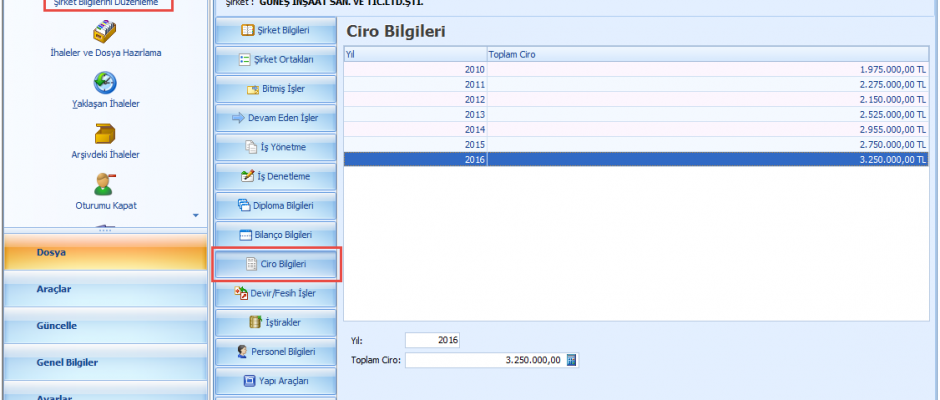Switch to the Dosya navigation group
The image size is (940, 400).
tap(104, 253)
